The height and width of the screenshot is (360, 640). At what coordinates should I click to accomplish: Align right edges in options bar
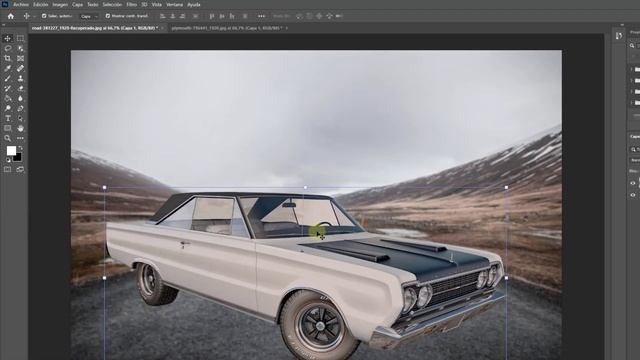click(x=182, y=16)
